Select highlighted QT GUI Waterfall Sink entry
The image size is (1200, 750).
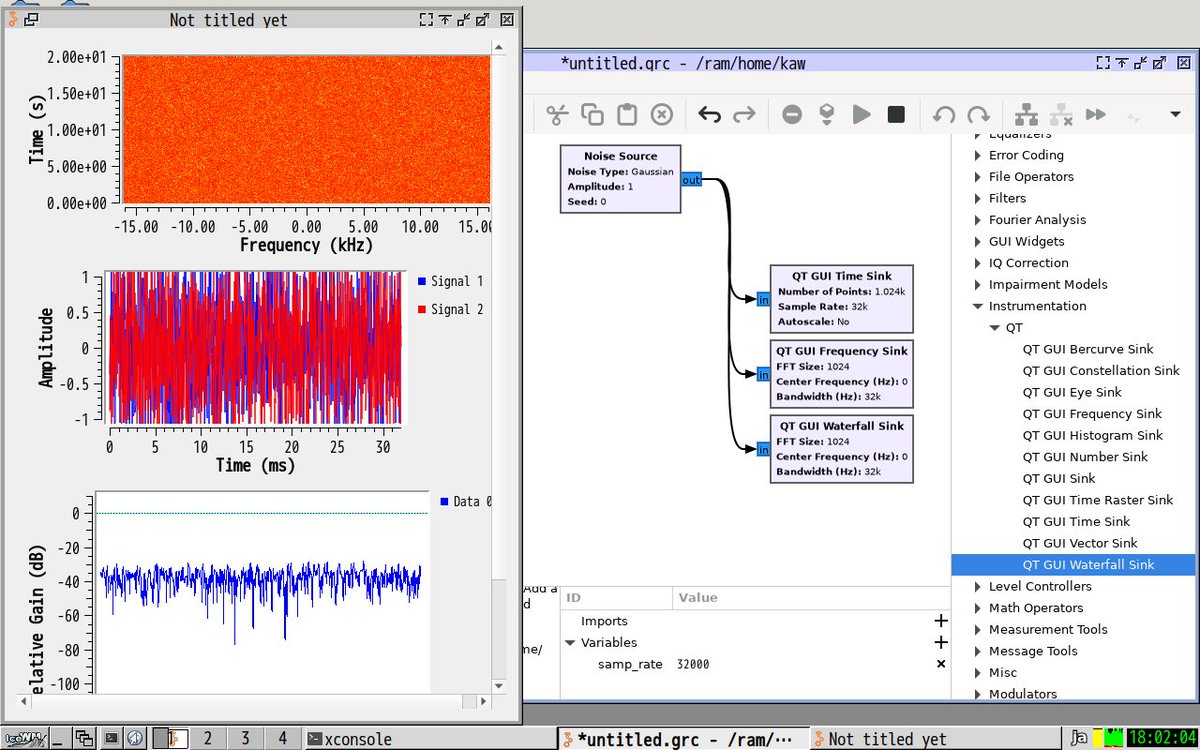(x=1074, y=565)
